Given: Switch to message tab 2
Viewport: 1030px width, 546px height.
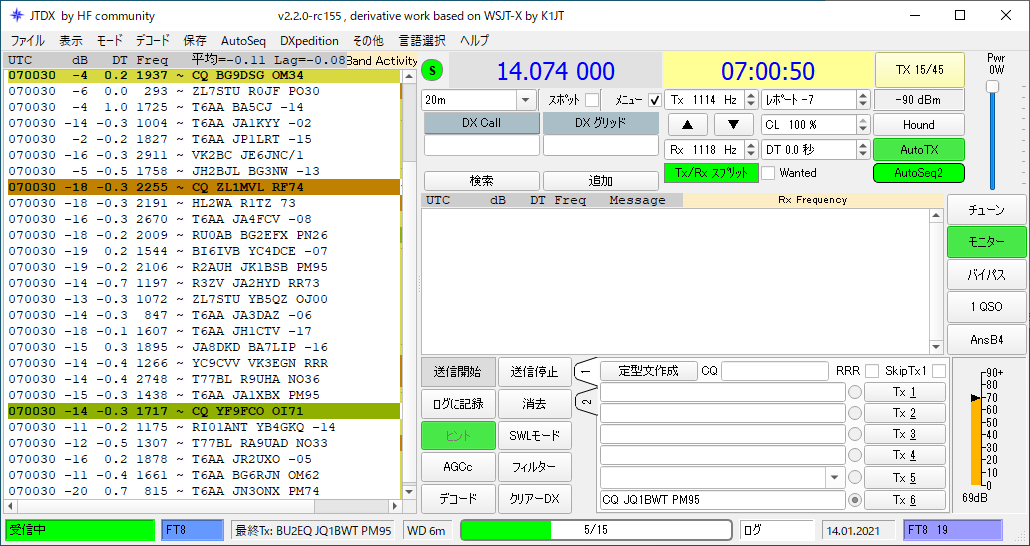Looking at the screenshot, I should 585,402.
